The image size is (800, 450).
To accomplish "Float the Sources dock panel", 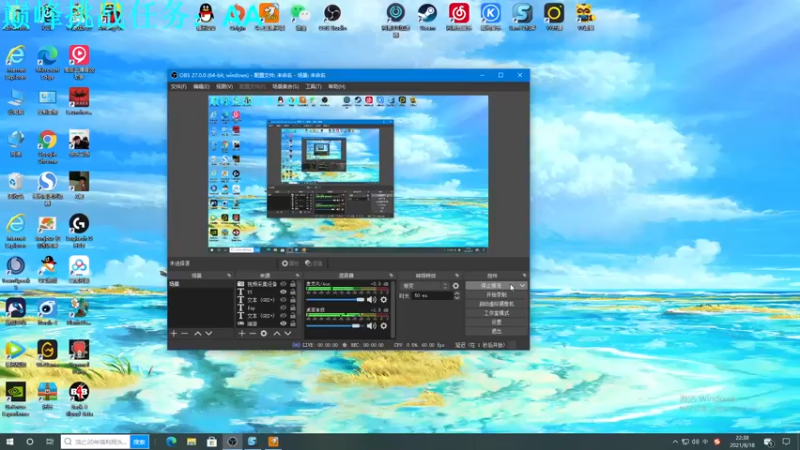I will point(297,276).
